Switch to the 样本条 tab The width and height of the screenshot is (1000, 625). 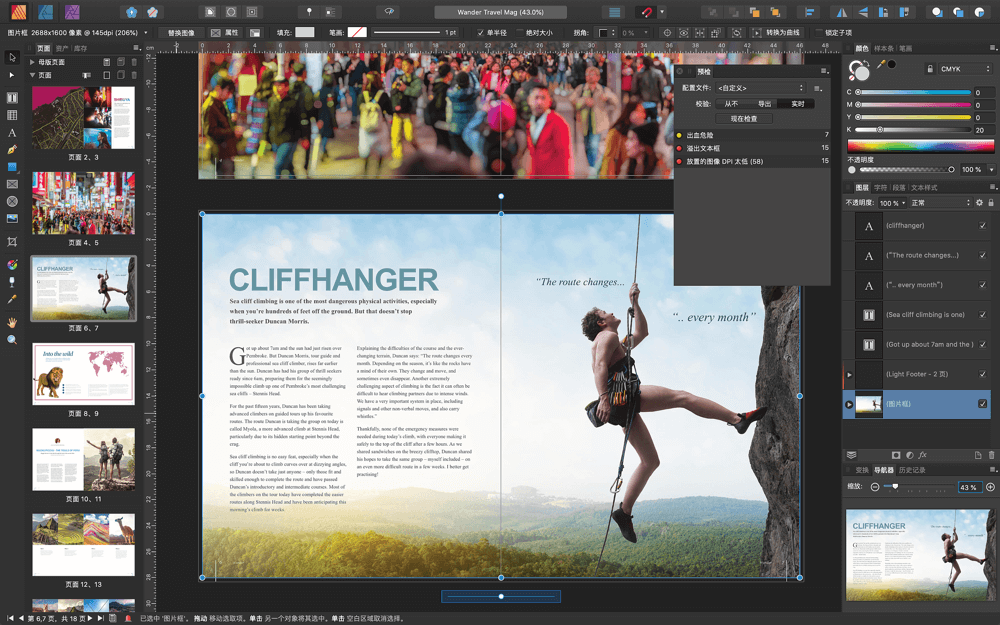pyautogui.click(x=884, y=48)
